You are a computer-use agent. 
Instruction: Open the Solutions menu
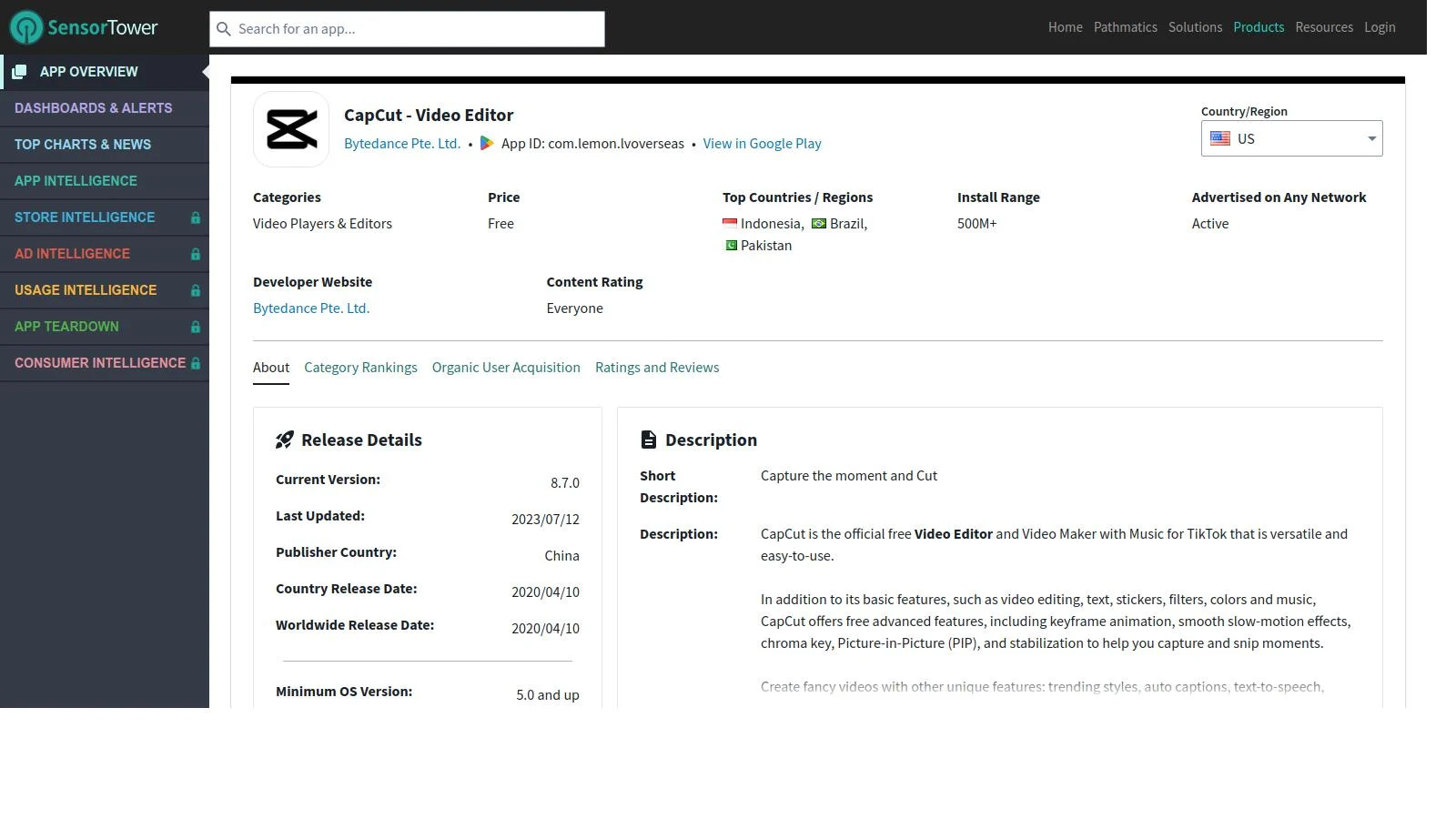[x=1195, y=27]
